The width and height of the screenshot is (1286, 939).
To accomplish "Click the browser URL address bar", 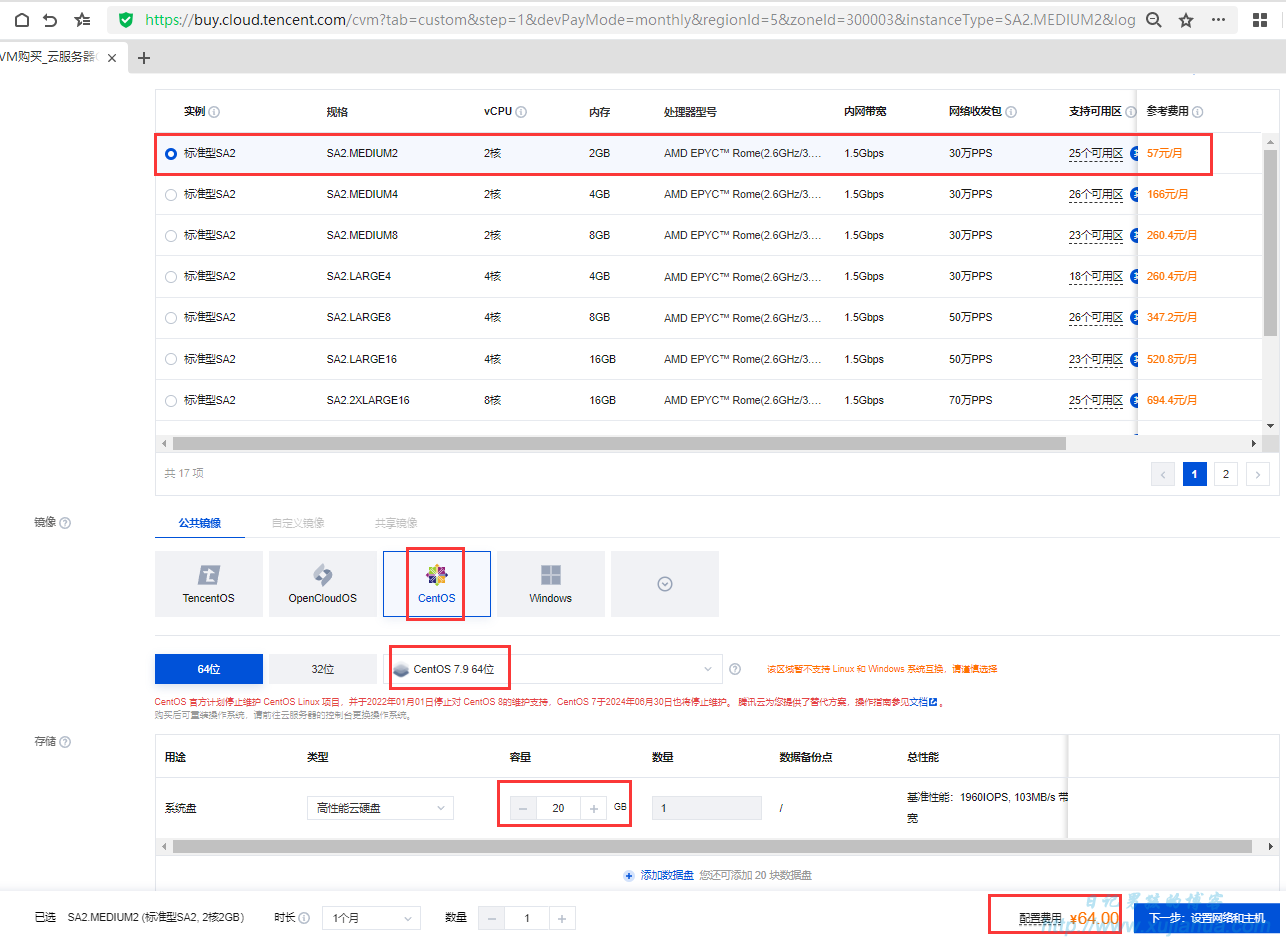I will tap(640, 19).
